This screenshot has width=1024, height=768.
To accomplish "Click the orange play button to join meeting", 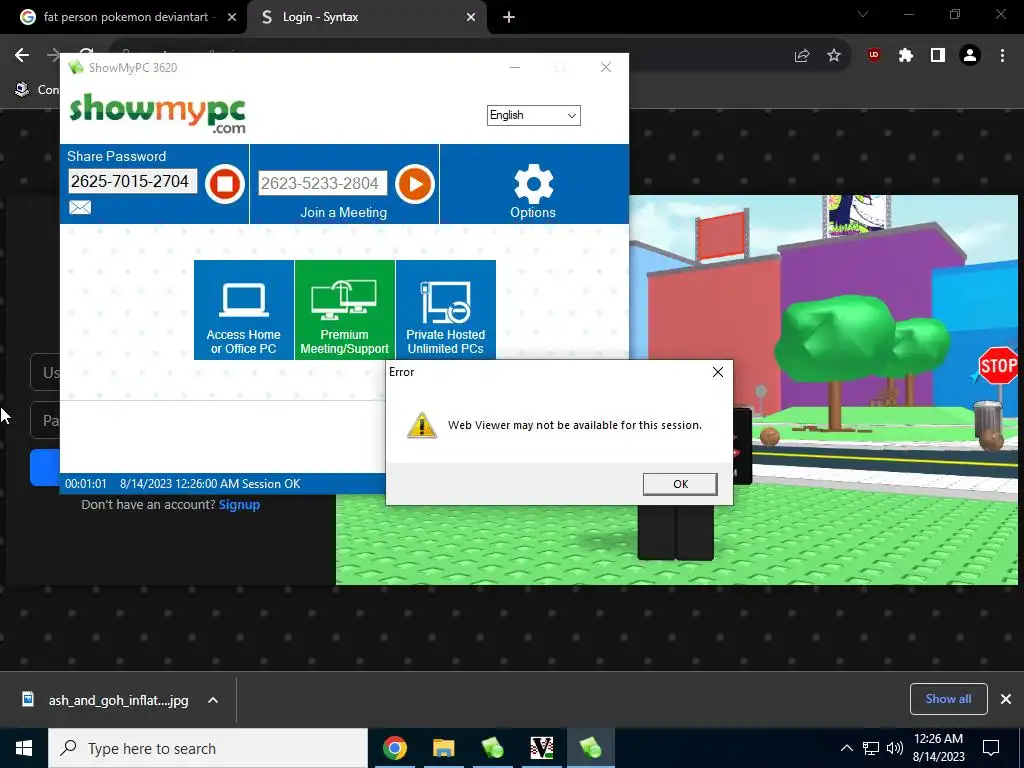I will [415, 184].
